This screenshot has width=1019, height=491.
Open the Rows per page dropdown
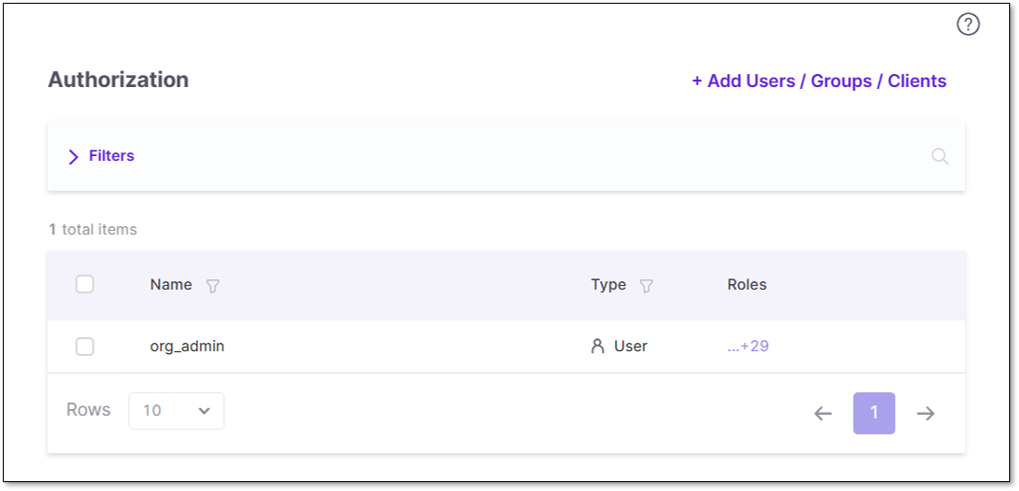[176, 411]
